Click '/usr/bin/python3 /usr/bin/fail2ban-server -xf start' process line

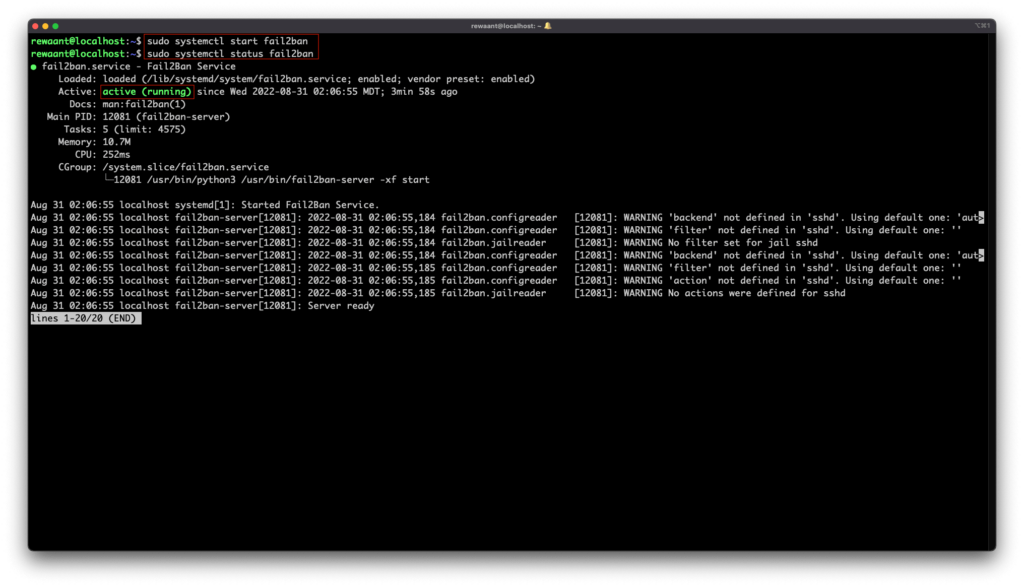point(288,180)
